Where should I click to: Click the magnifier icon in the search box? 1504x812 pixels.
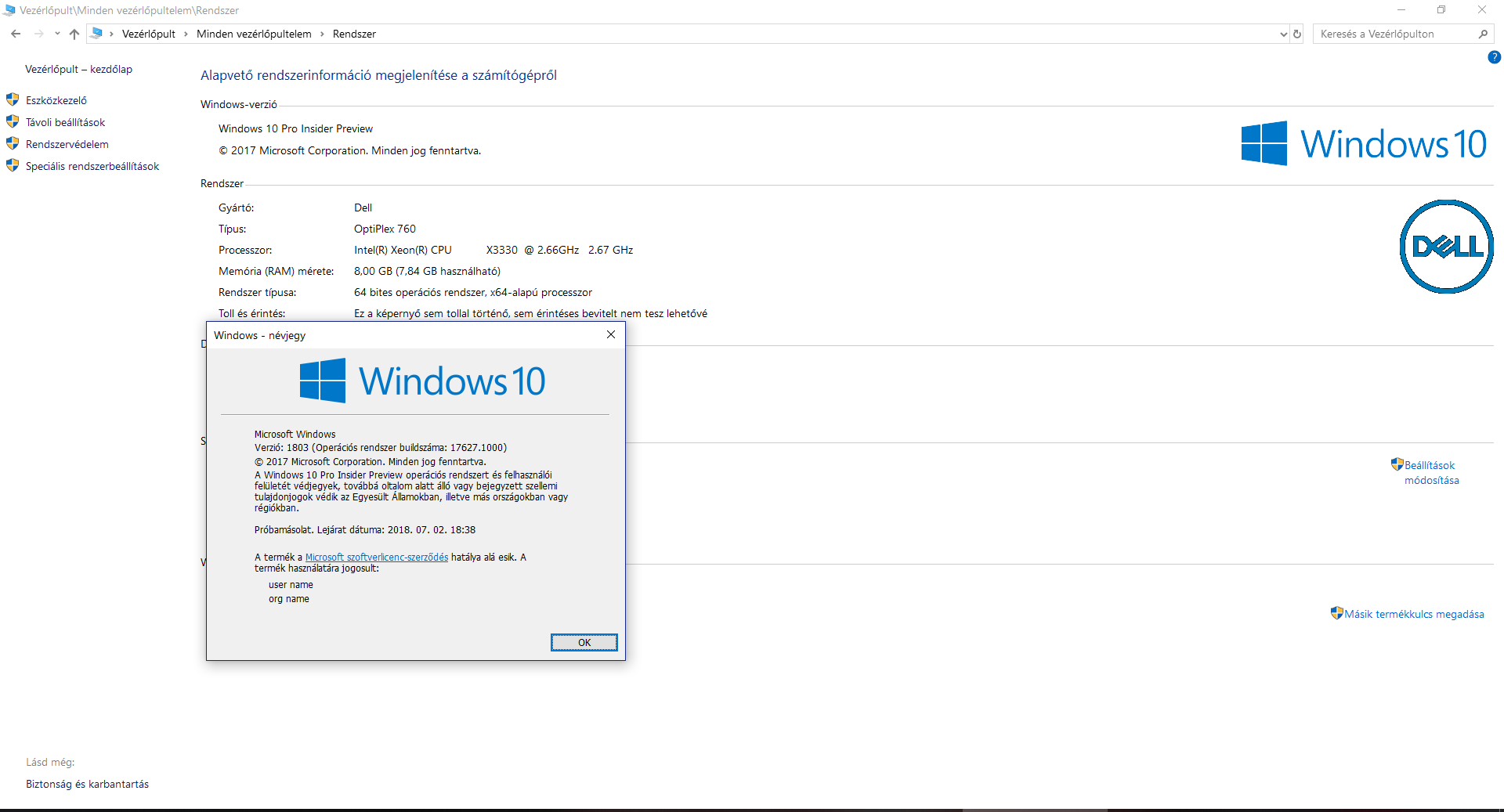[x=1483, y=34]
